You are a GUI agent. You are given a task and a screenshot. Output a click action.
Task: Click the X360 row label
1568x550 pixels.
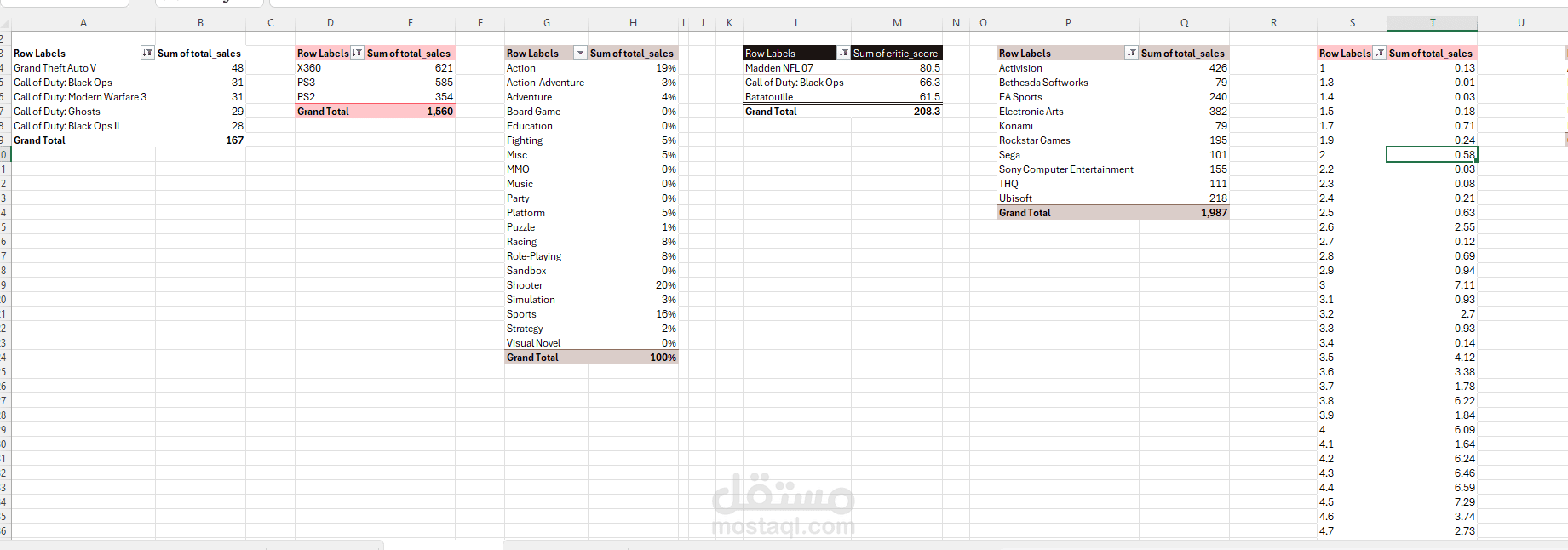330,68
